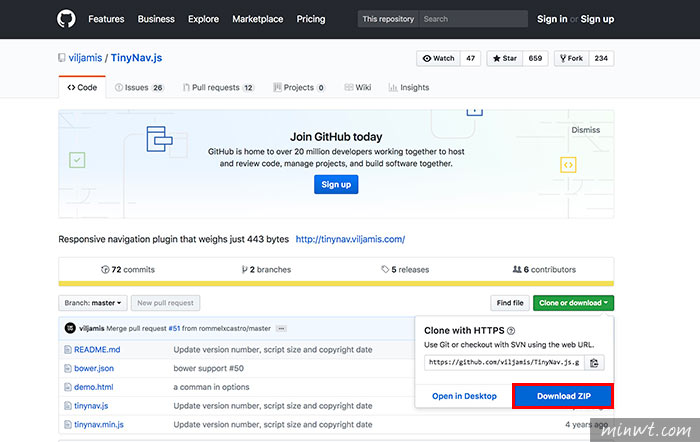Viewport: 700px width, 442px height.
Task: Open the TinyNav.js repository link
Action: pos(136,58)
